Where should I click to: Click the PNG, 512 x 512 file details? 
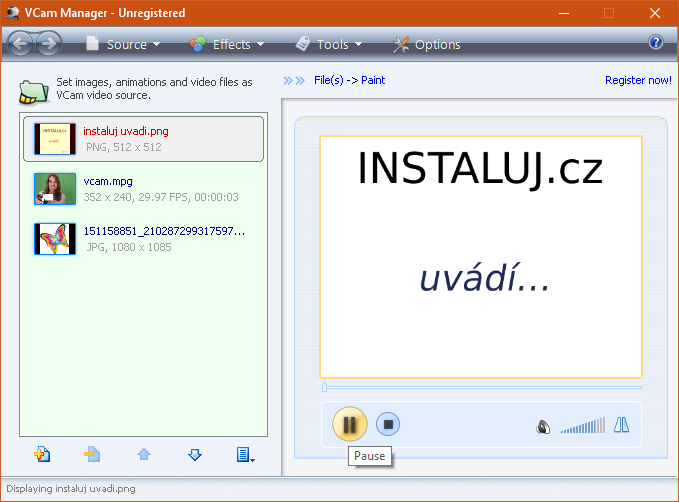(123, 147)
